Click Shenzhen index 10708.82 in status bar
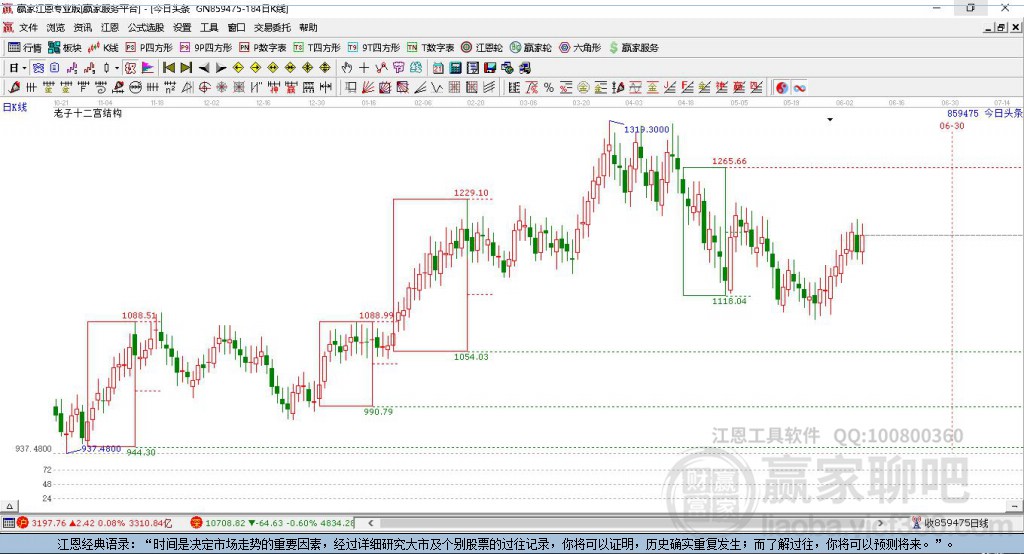The width and height of the screenshot is (1024, 554). [x=225, y=523]
